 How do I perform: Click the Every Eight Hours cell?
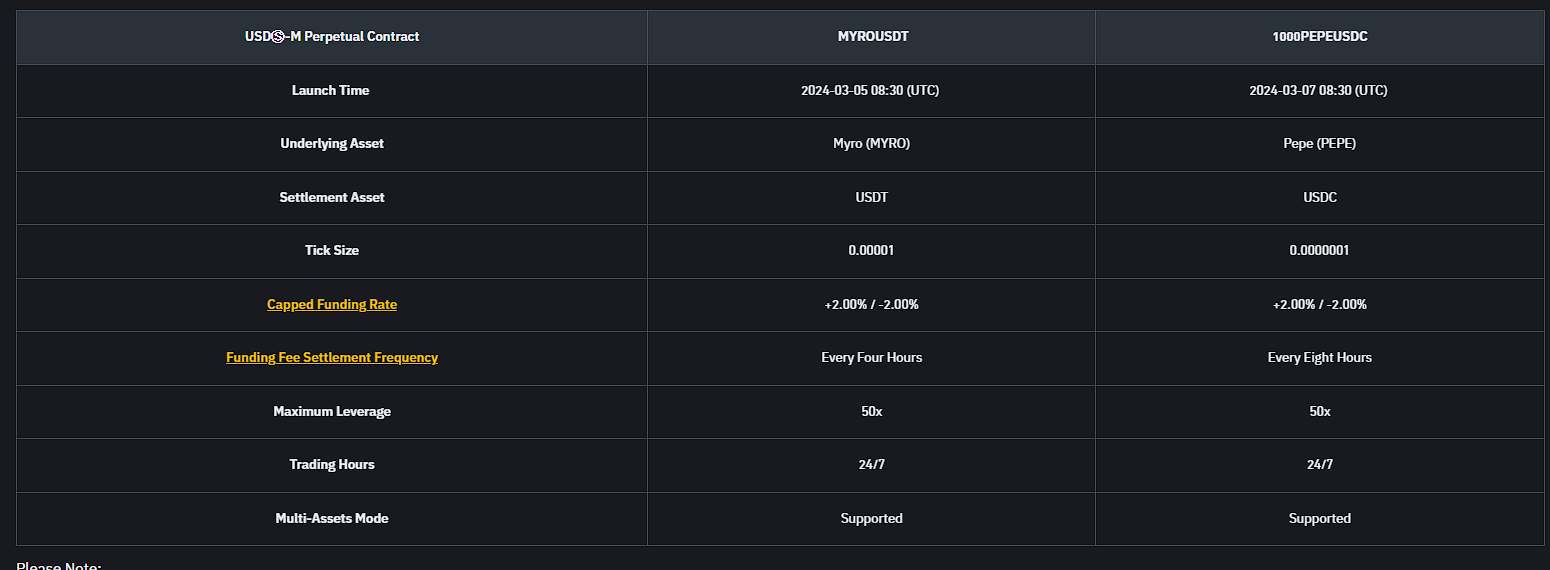click(x=1319, y=357)
